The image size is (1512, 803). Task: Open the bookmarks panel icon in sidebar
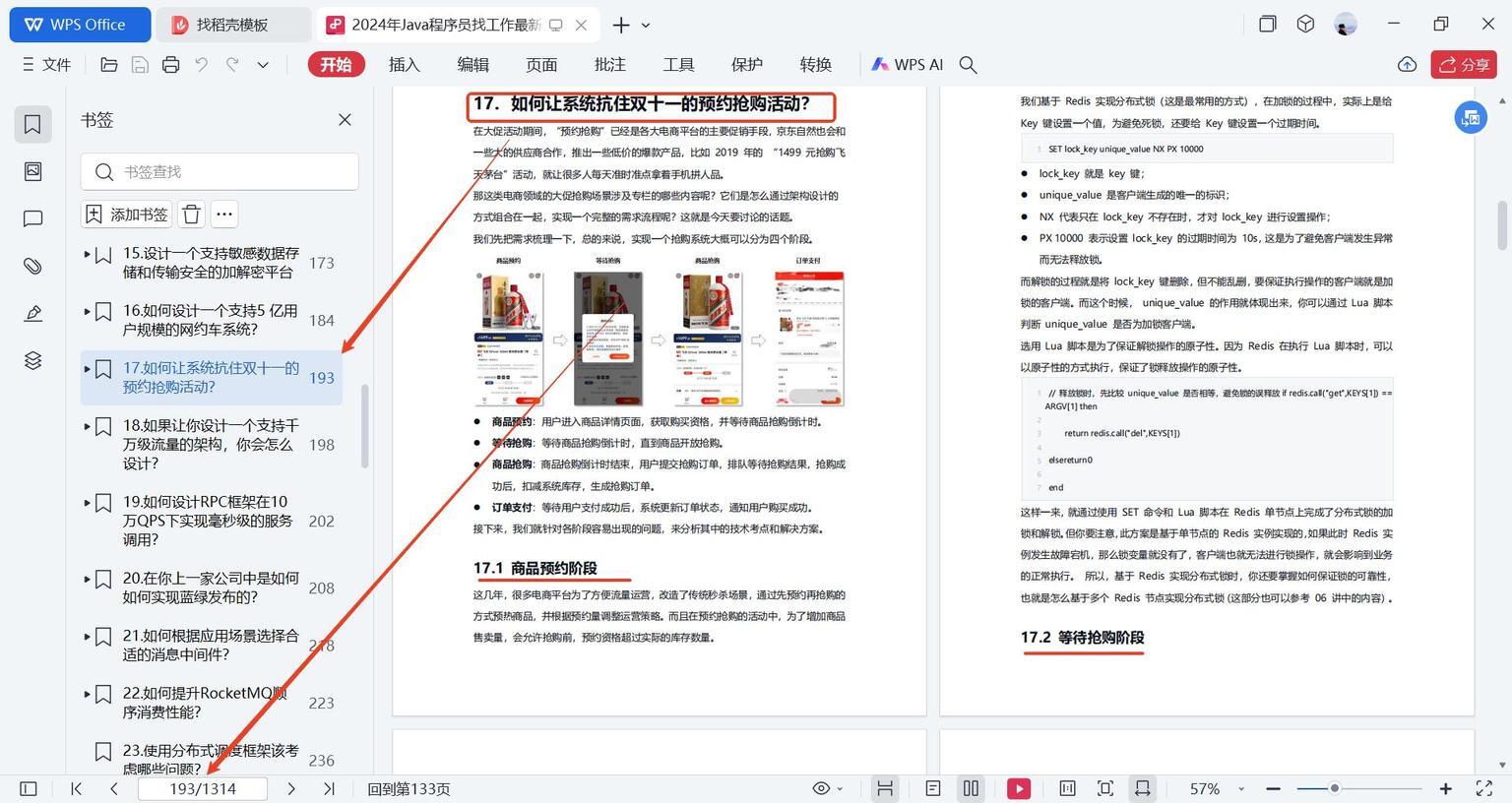[32, 125]
